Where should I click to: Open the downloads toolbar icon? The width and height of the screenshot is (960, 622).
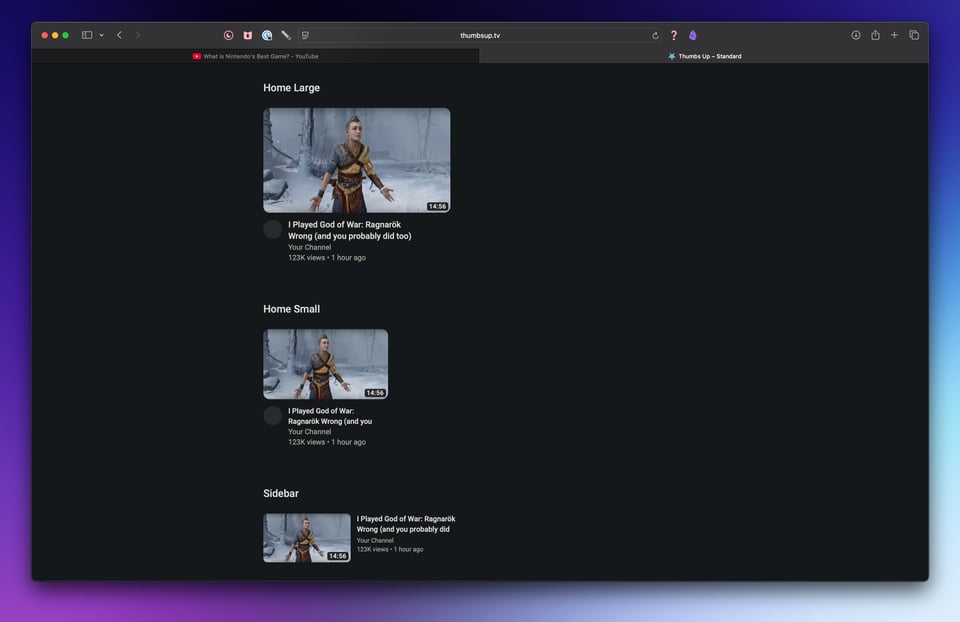pyautogui.click(x=856, y=35)
